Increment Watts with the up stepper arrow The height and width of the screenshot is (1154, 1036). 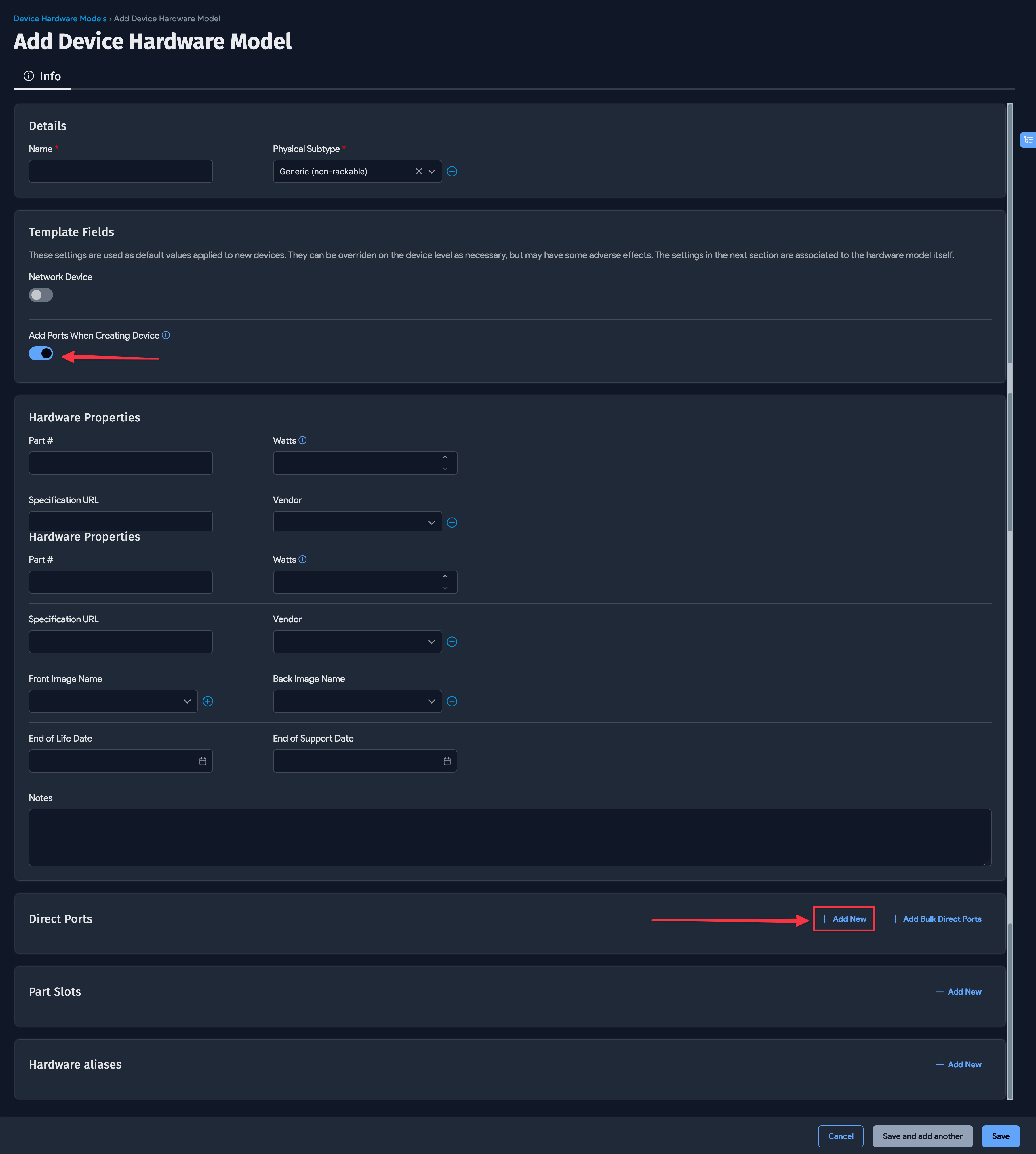coord(445,457)
